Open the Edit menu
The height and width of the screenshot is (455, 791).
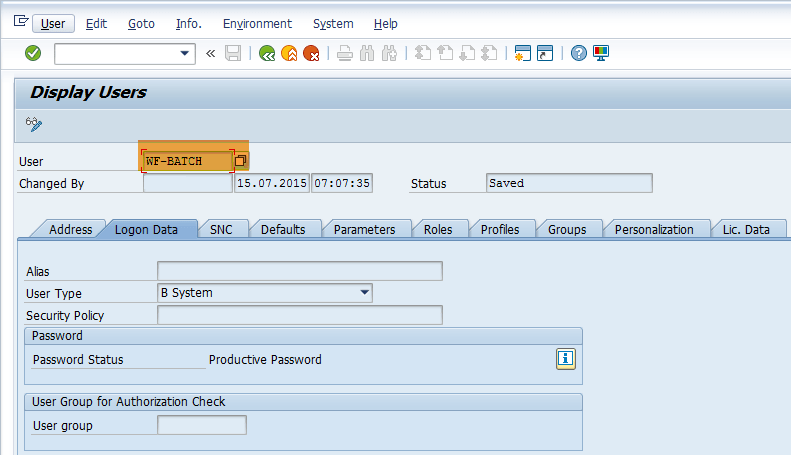96,24
